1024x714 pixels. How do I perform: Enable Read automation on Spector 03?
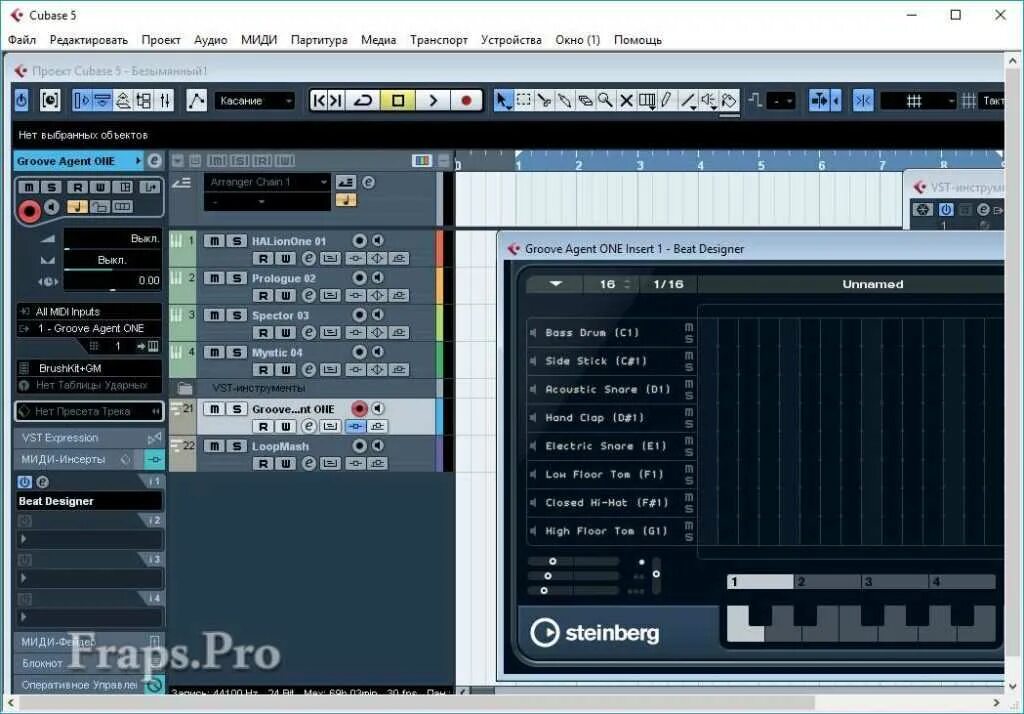(x=263, y=333)
